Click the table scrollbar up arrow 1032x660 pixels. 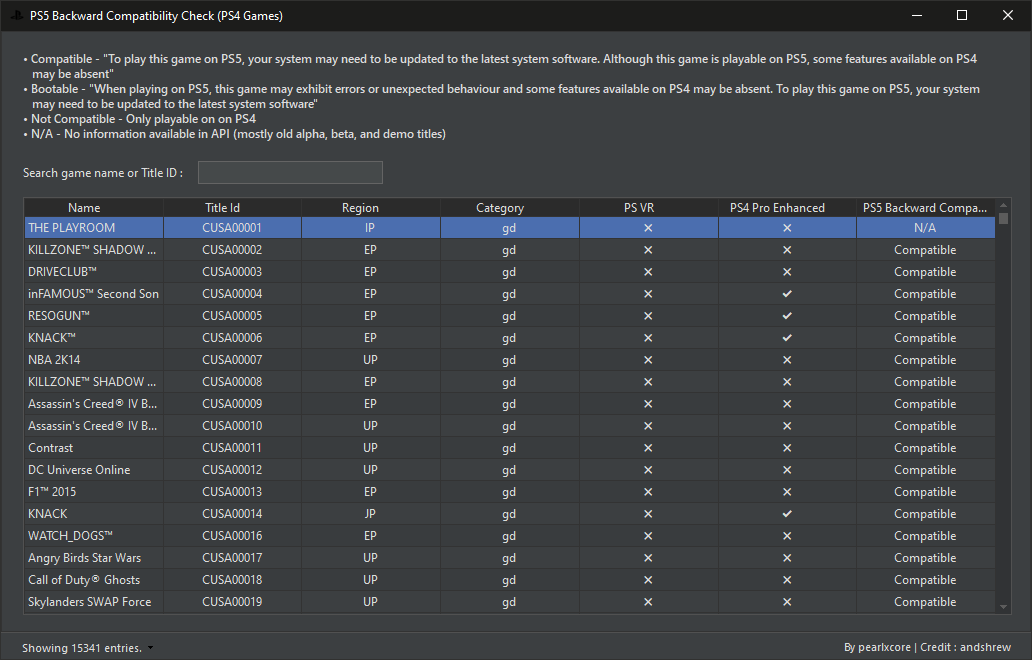coord(1003,205)
